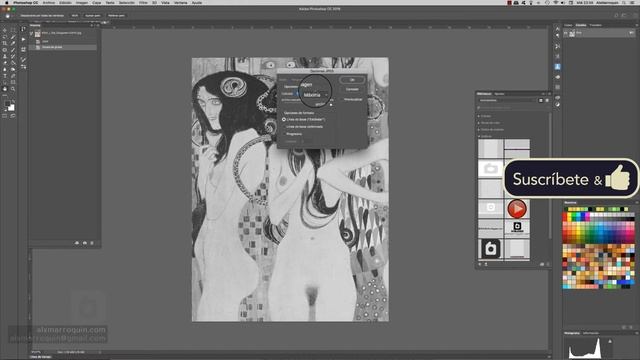
Task: Open the Ventana menu
Action: click(x=181, y=2)
